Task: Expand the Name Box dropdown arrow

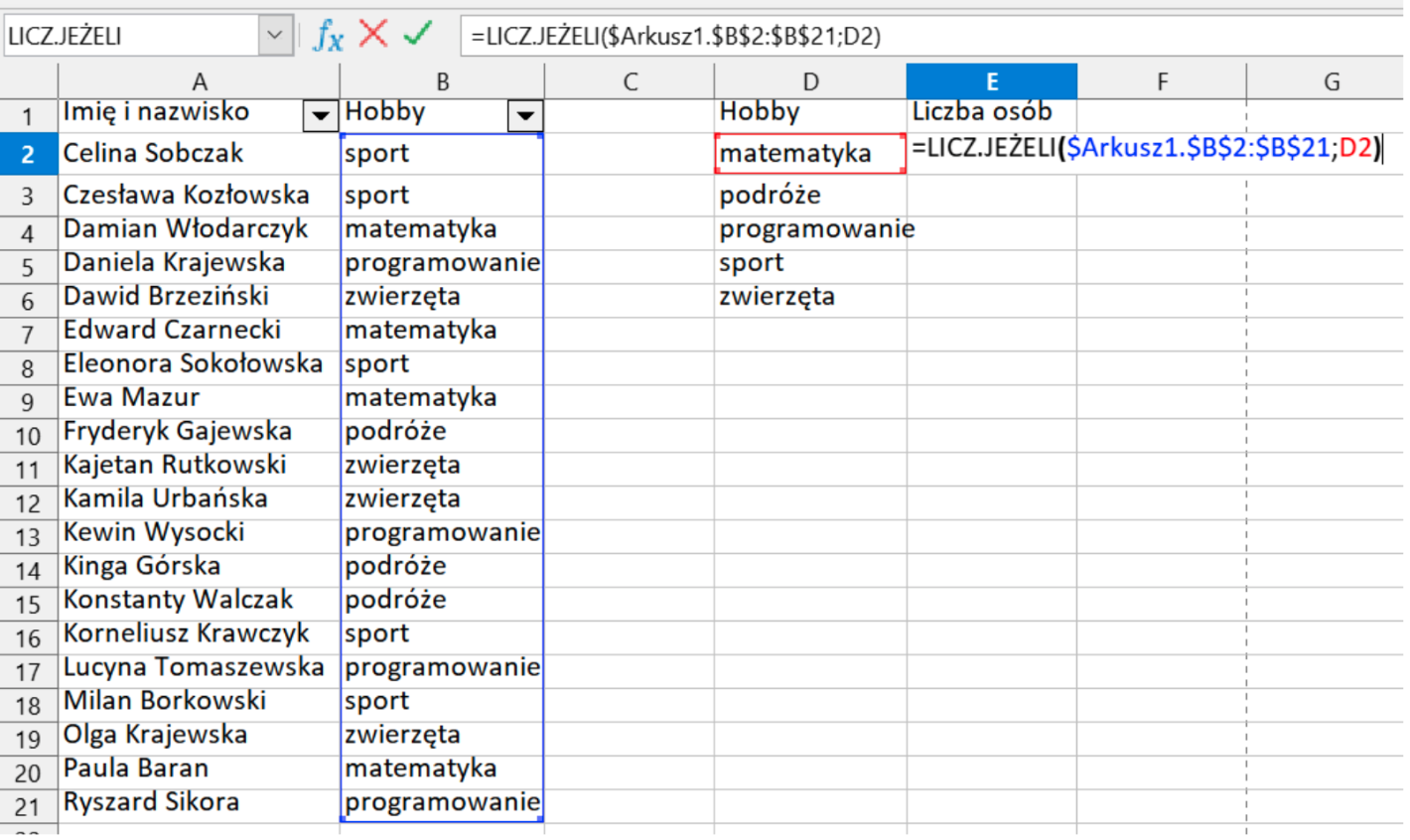Action: coord(275,36)
